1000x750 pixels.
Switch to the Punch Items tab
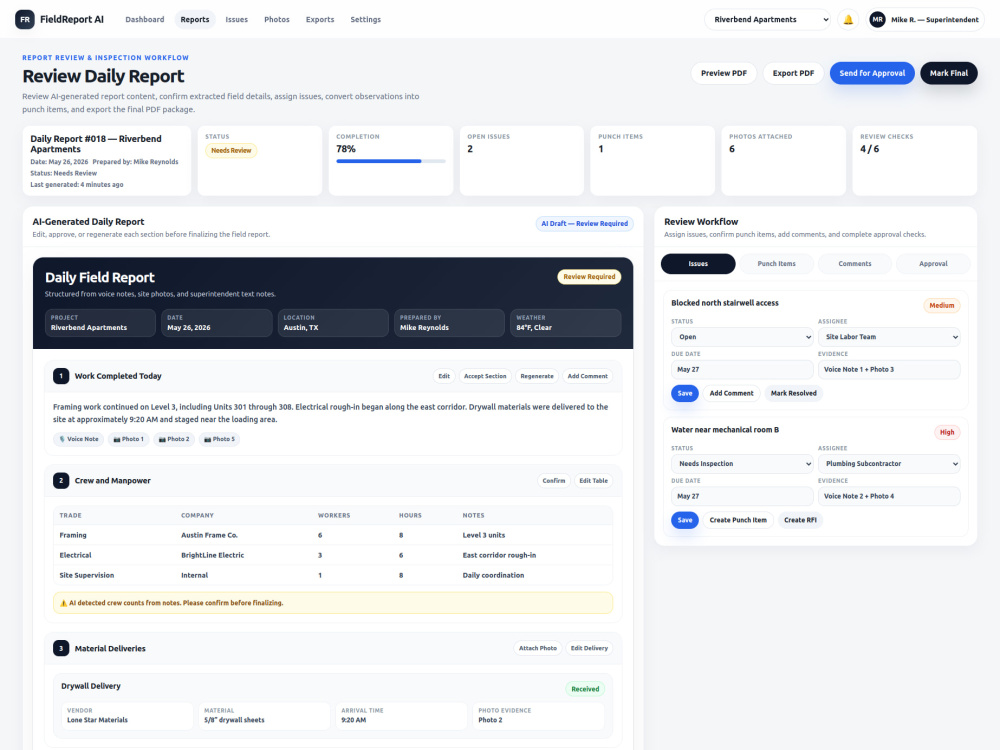[776, 264]
